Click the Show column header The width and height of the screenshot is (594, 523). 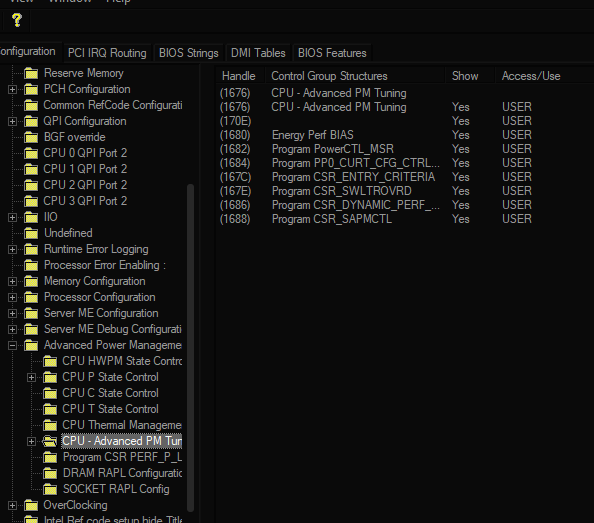[x=470, y=76]
